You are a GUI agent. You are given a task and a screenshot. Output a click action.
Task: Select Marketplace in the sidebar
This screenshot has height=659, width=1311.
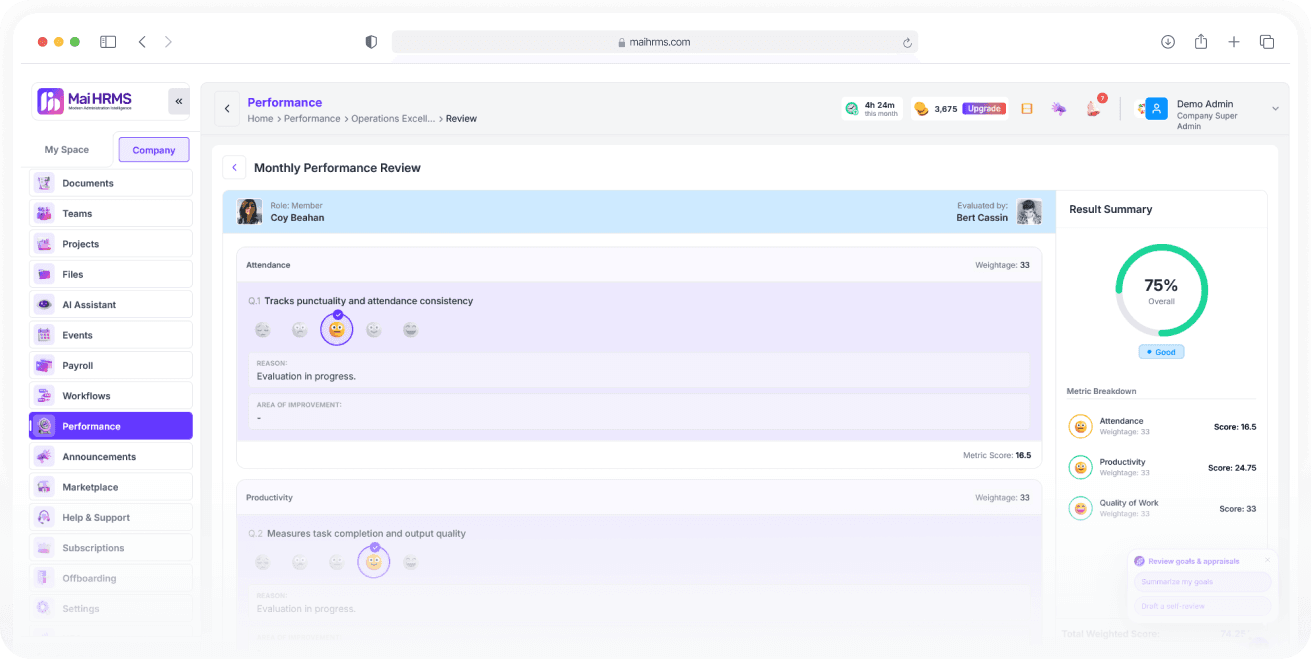click(x=111, y=487)
